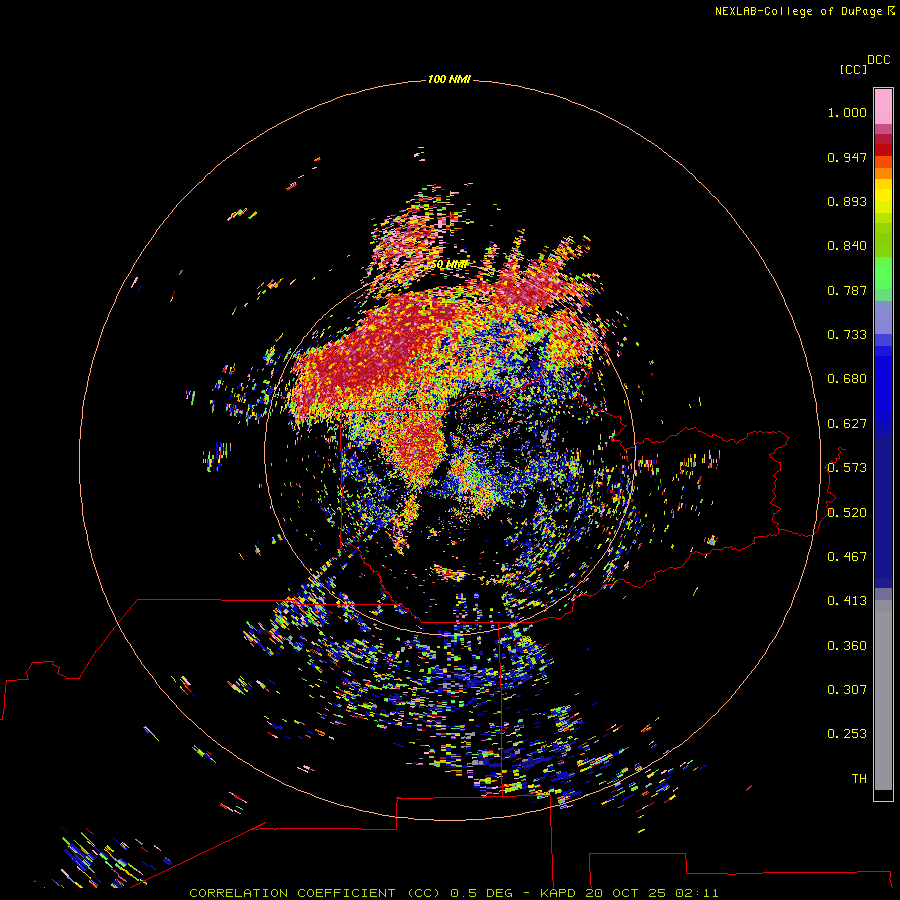Pick the light green segment of color scale
The width and height of the screenshot is (900, 900).
click(x=883, y=273)
